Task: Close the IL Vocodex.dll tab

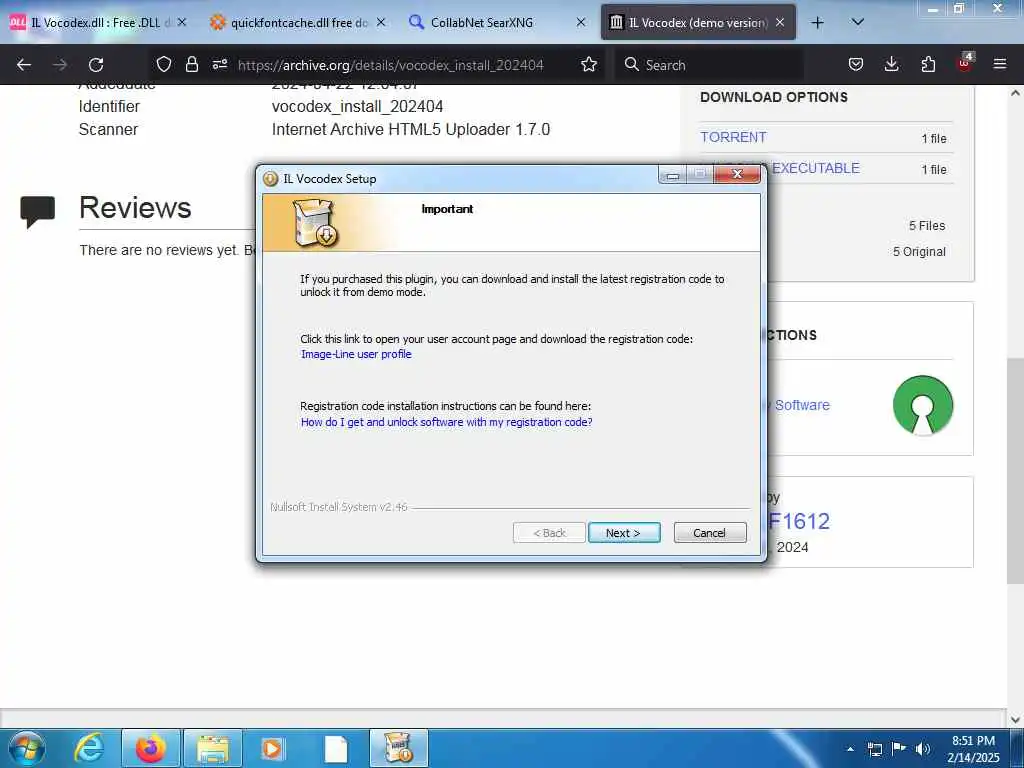Action: (182, 22)
